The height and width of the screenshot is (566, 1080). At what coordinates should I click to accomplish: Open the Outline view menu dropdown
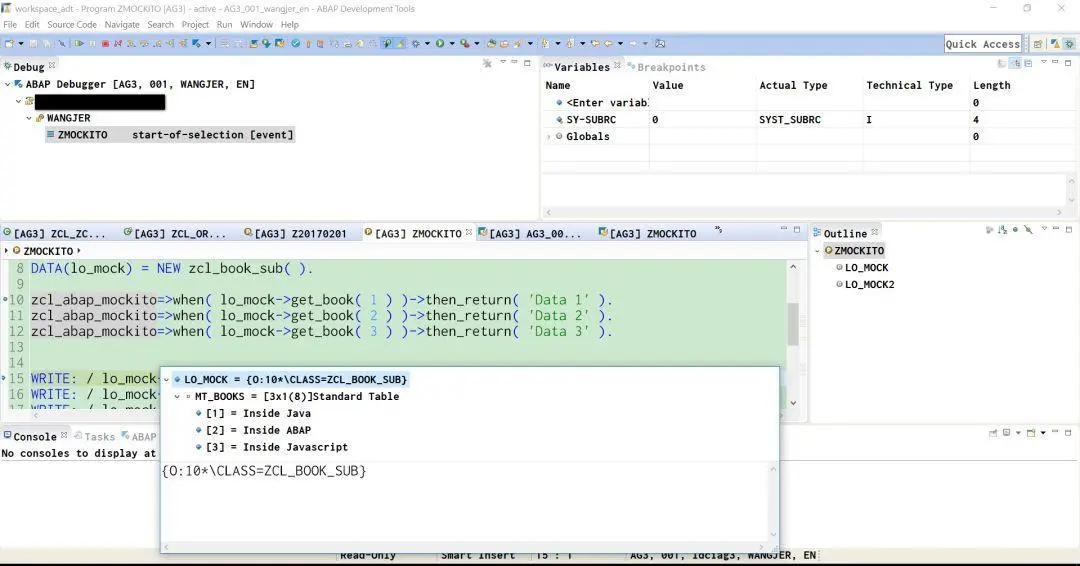click(x=1043, y=229)
